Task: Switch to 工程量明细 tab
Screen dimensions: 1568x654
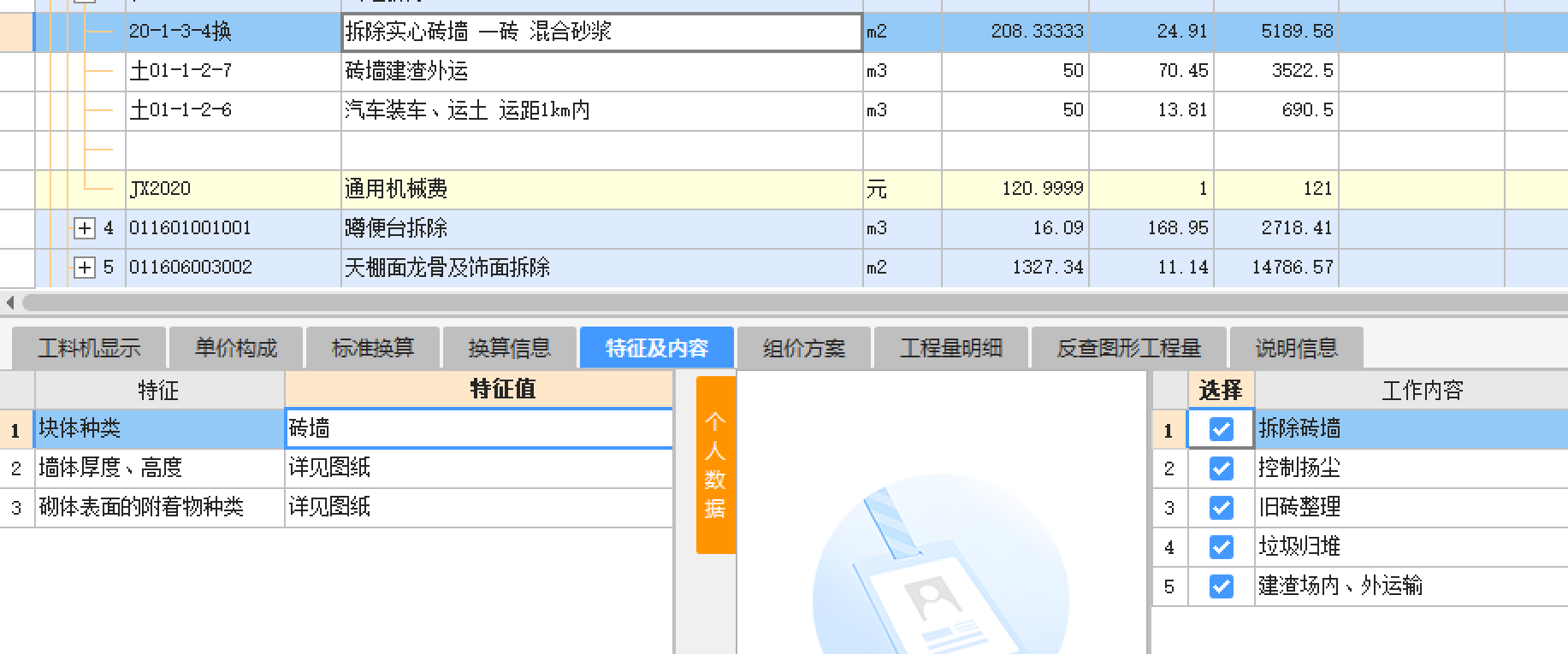Action: 951,348
